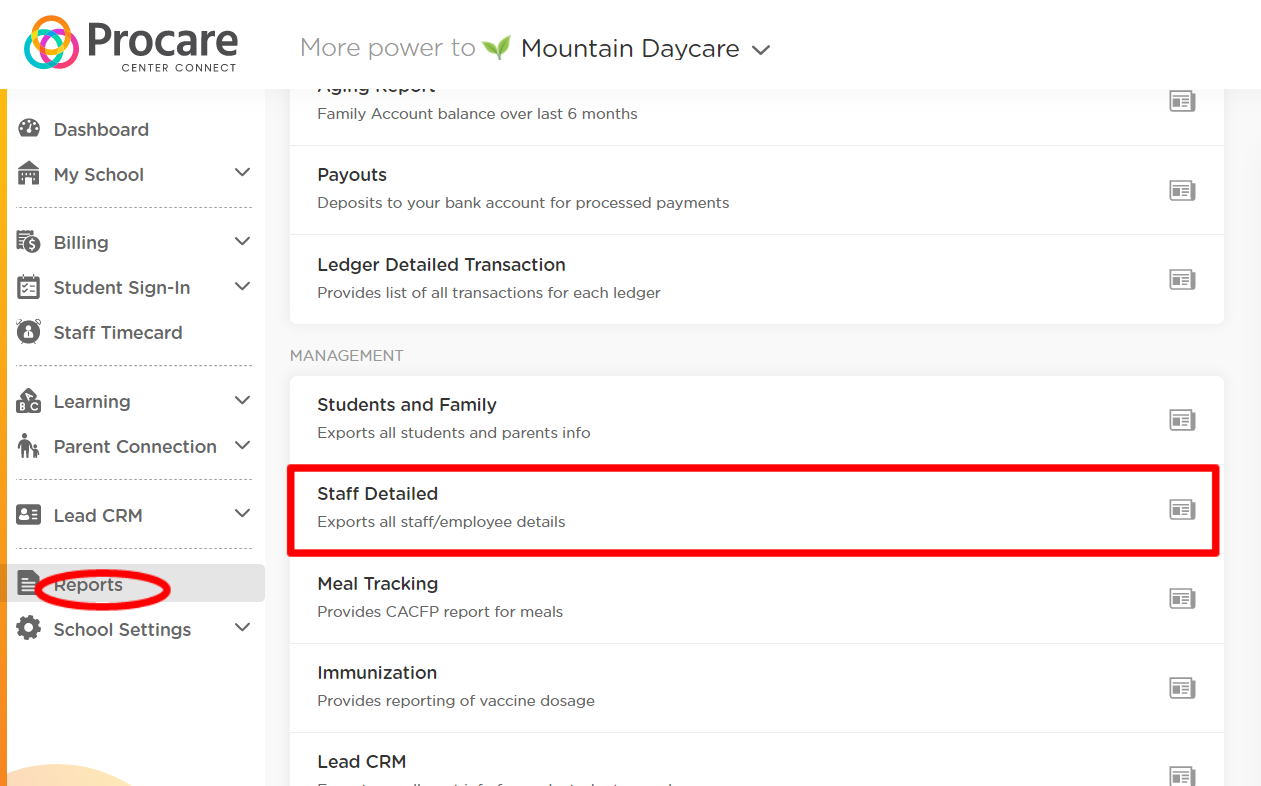Click report icon for Aging Report row

[1182, 101]
